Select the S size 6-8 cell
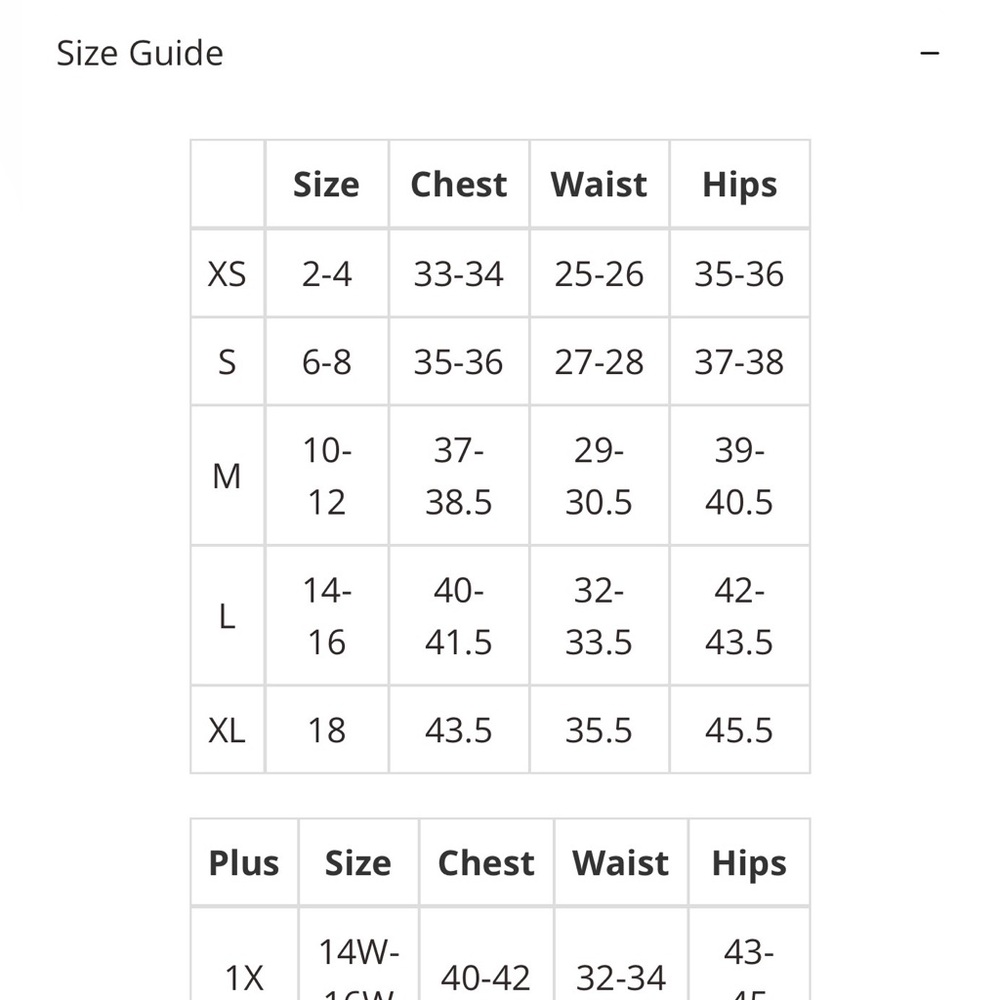1000x1000 pixels. [327, 362]
